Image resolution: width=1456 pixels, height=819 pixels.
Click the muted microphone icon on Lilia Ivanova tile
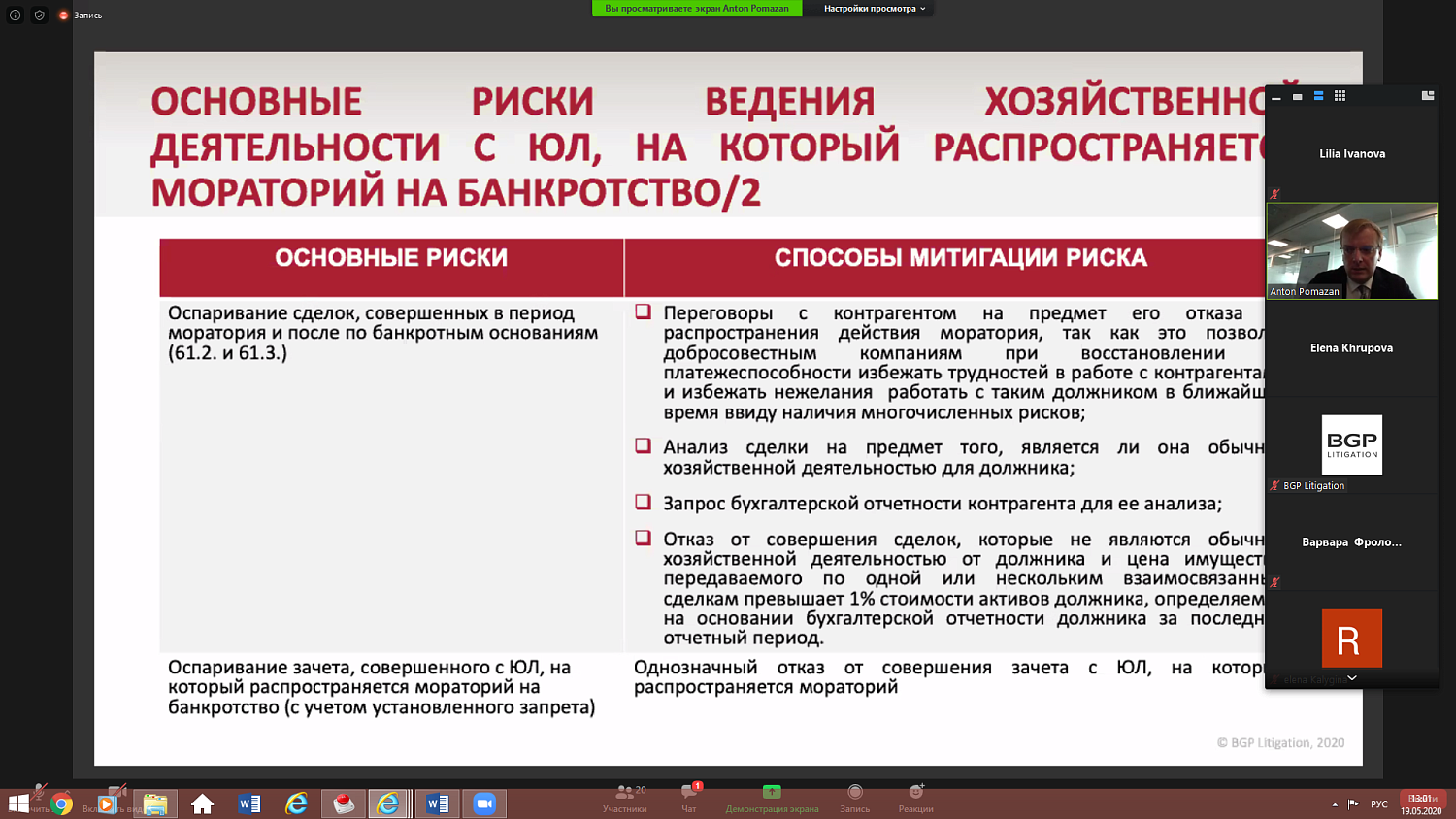[1274, 194]
